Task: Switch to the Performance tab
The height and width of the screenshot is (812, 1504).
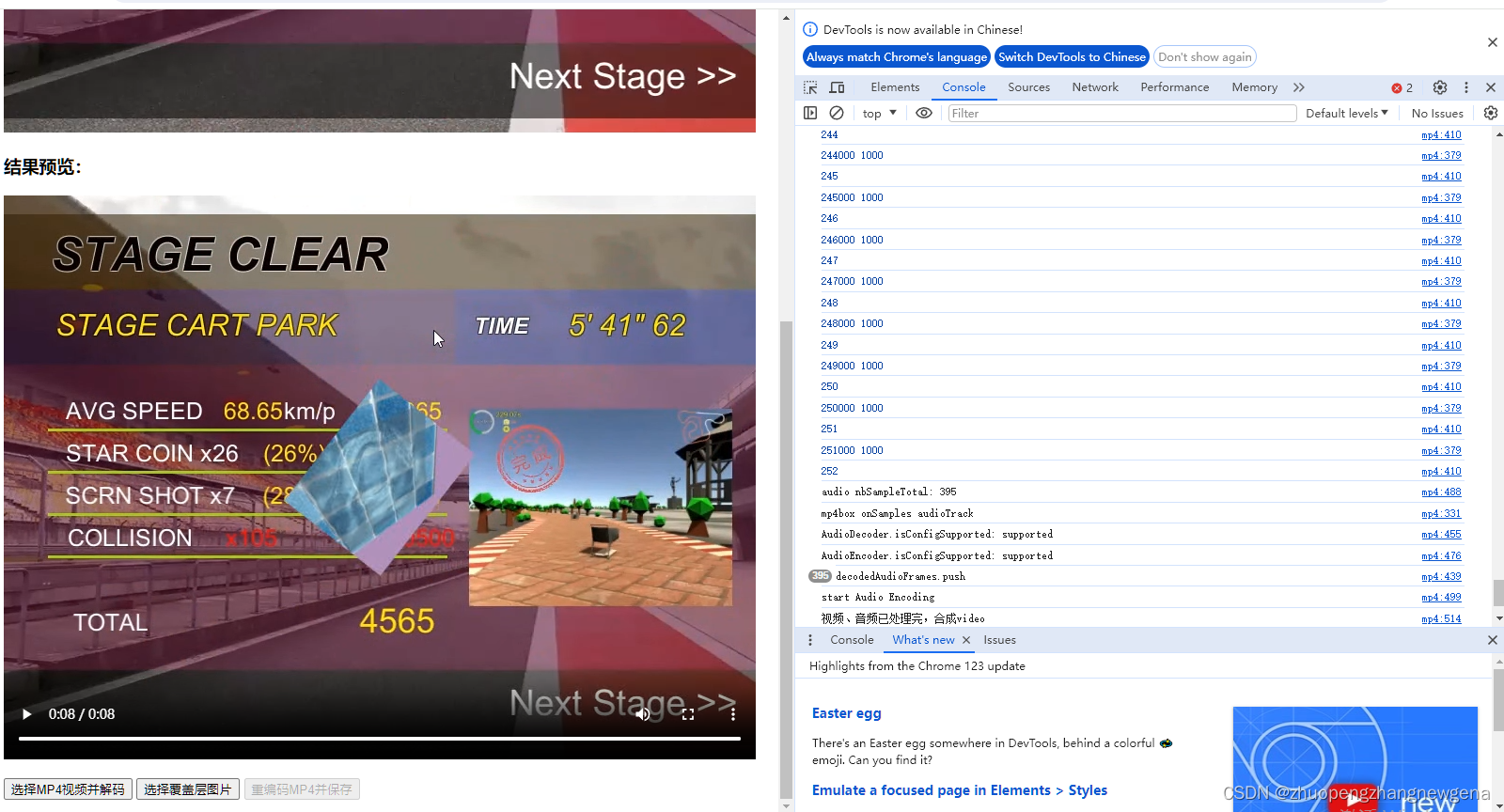Action: coord(1174,87)
